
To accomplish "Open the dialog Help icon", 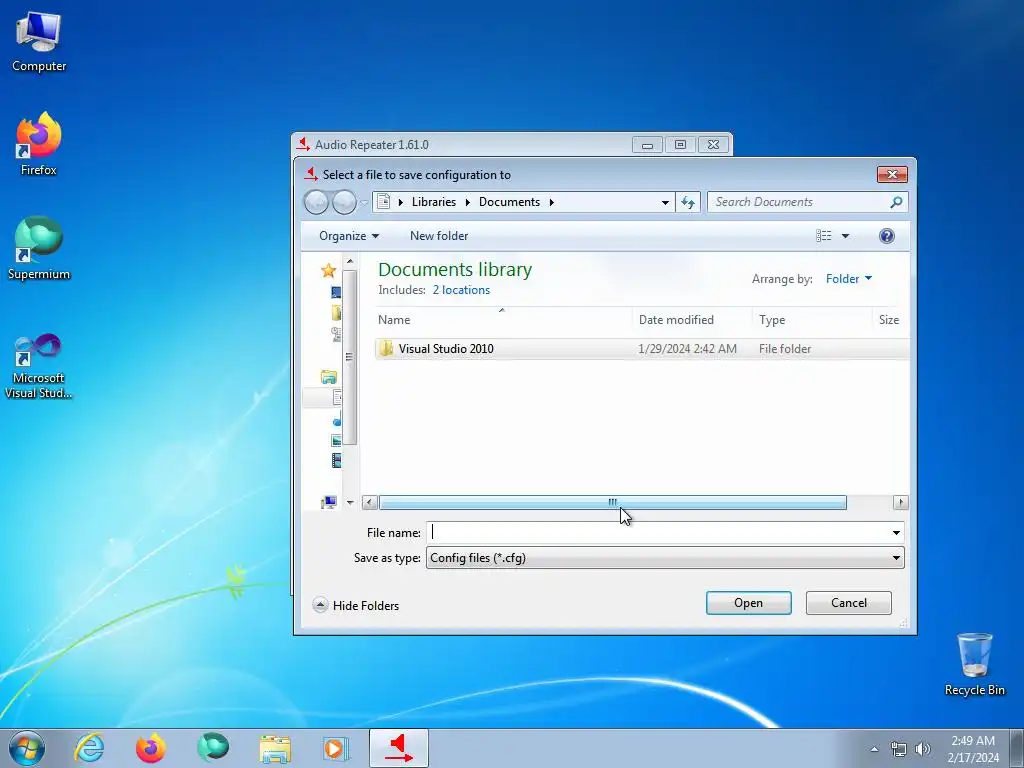I will click(886, 236).
